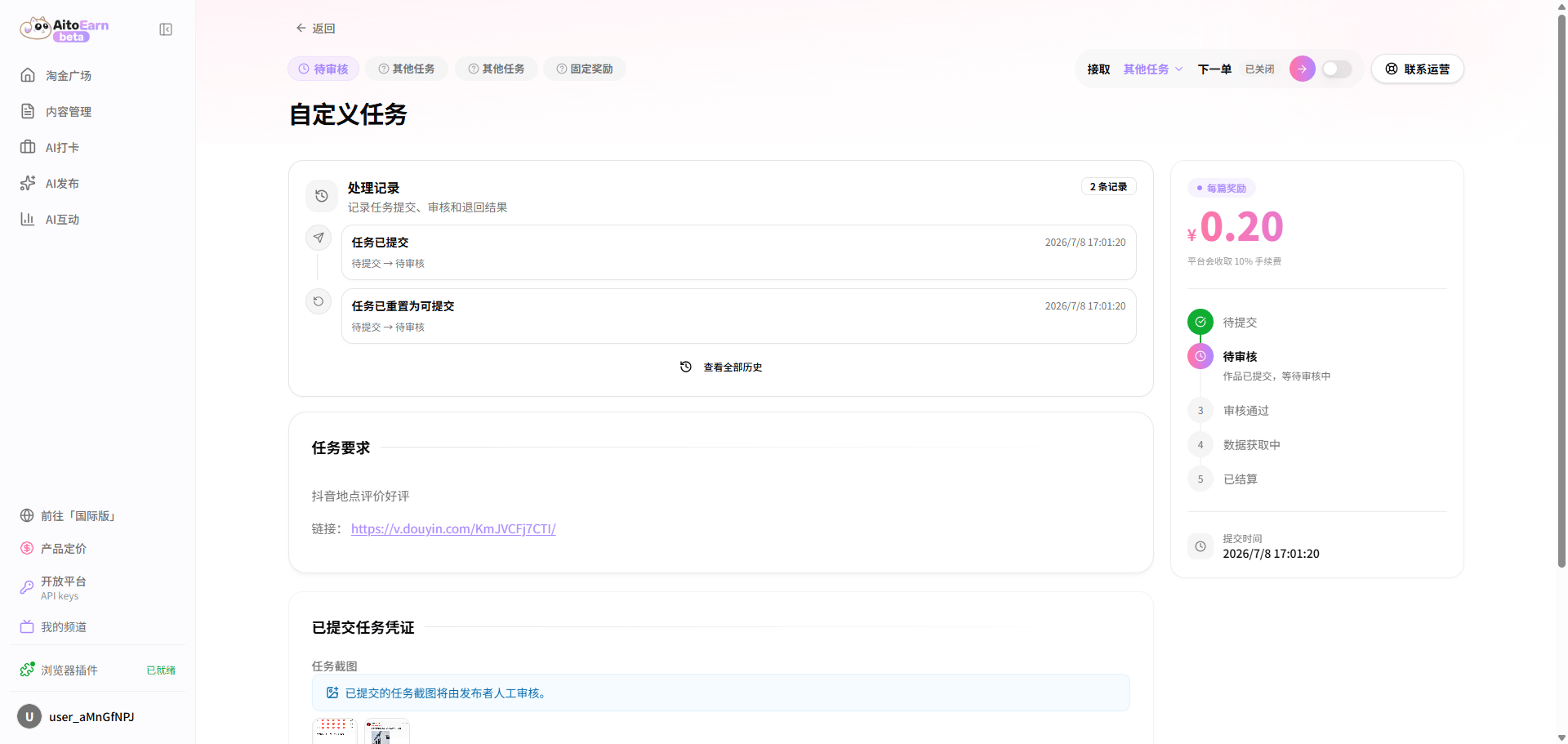The image size is (1568, 744).
Task: Click the pink 待审核 step clock icon
Action: pyautogui.click(x=1200, y=356)
